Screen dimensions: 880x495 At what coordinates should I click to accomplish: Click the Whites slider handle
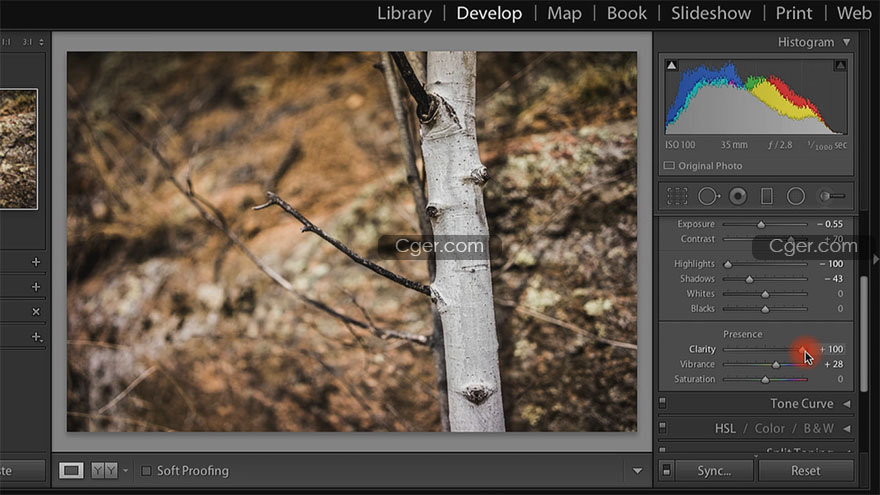coord(765,294)
